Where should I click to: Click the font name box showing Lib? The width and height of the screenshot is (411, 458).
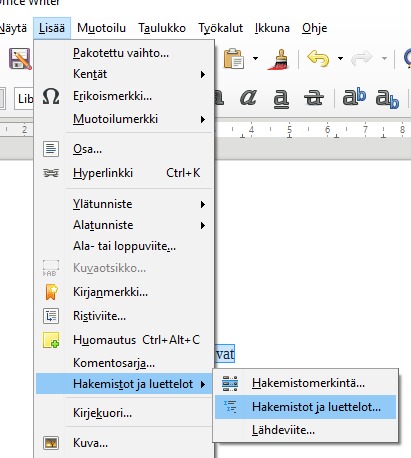pyautogui.click(x=24, y=99)
